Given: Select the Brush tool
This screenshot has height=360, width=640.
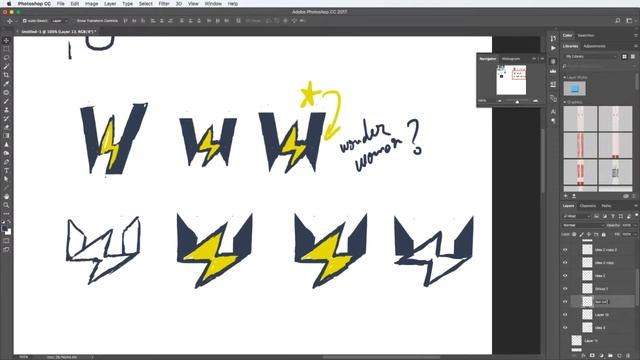Looking at the screenshot, I should (6, 101).
